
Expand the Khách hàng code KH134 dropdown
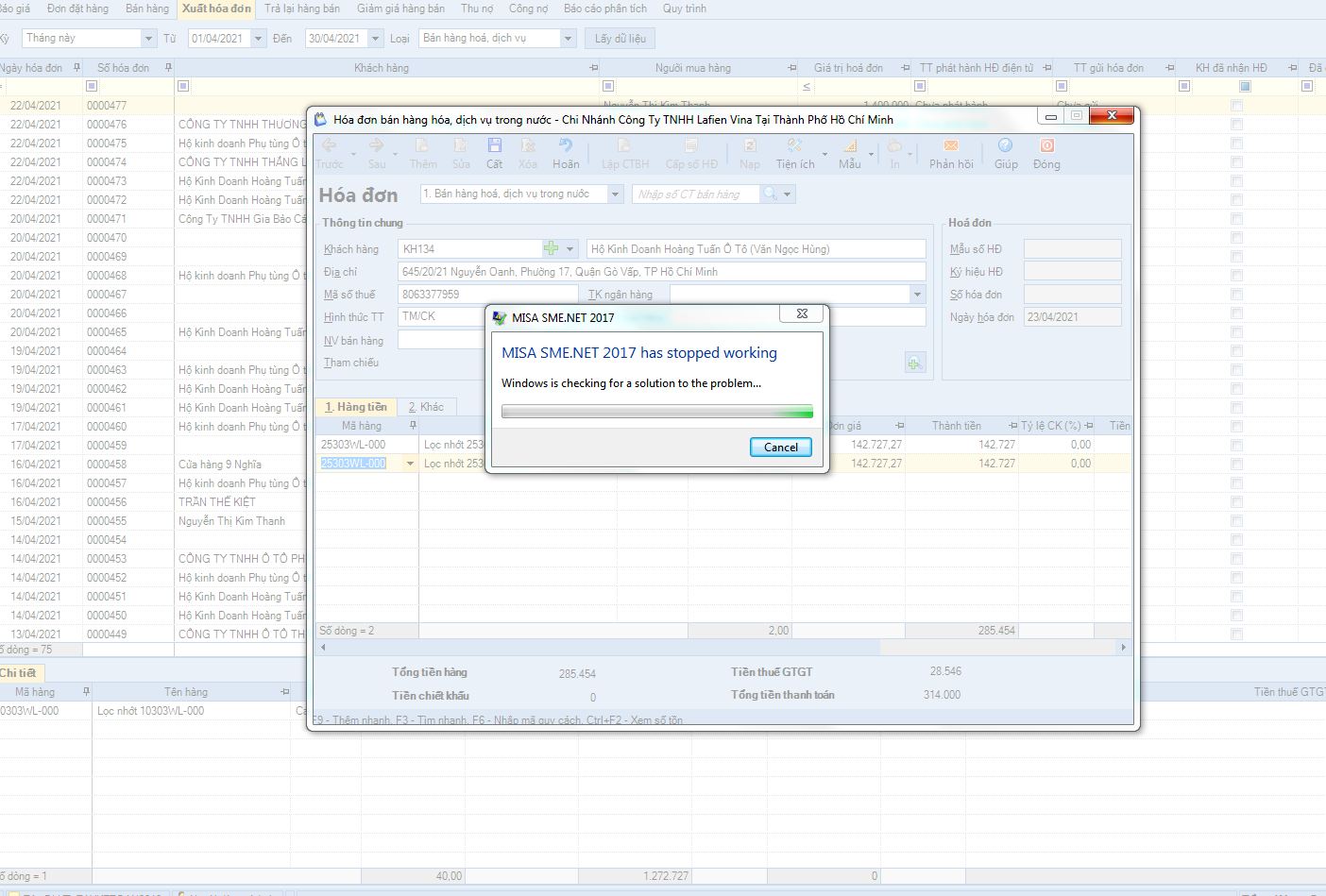(569, 248)
